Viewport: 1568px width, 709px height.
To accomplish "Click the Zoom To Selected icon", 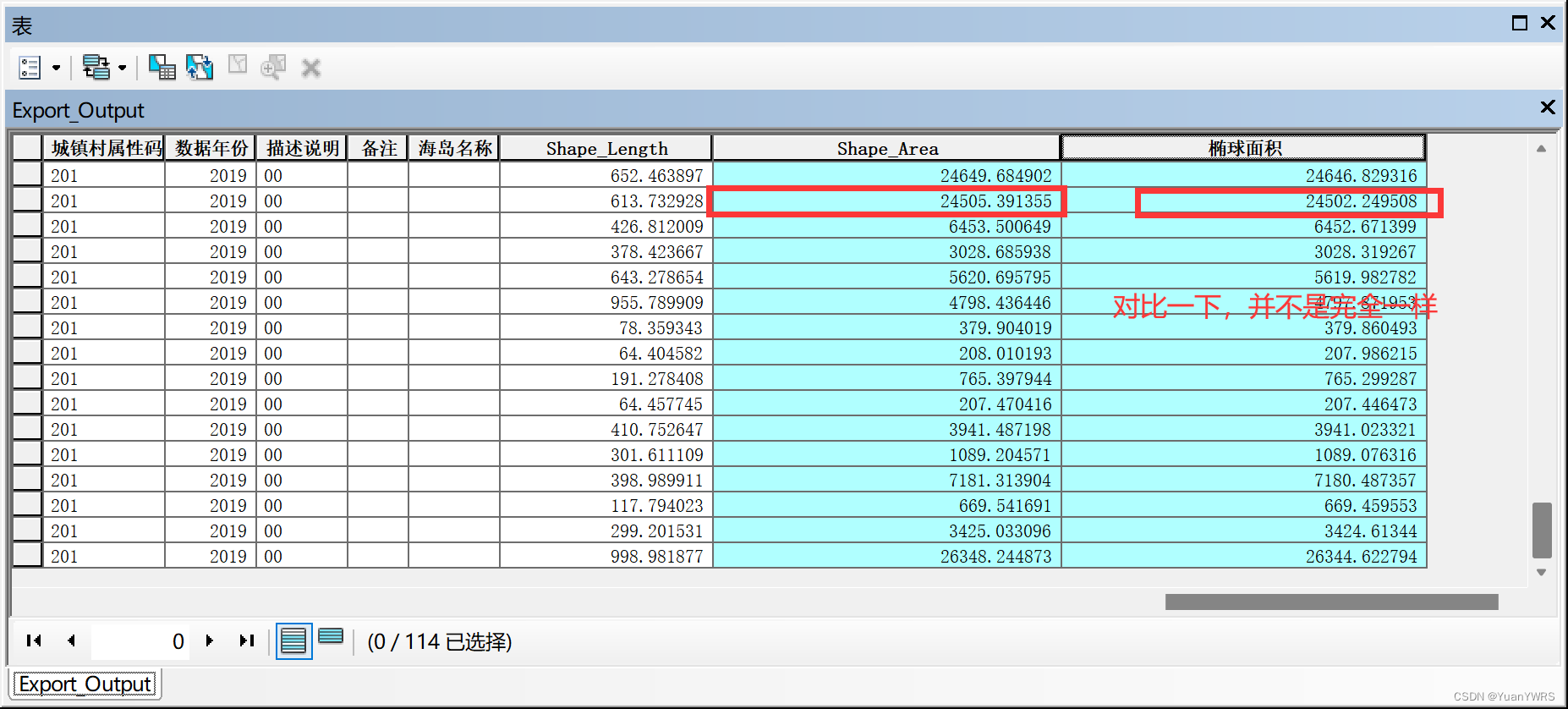I will pos(273,67).
